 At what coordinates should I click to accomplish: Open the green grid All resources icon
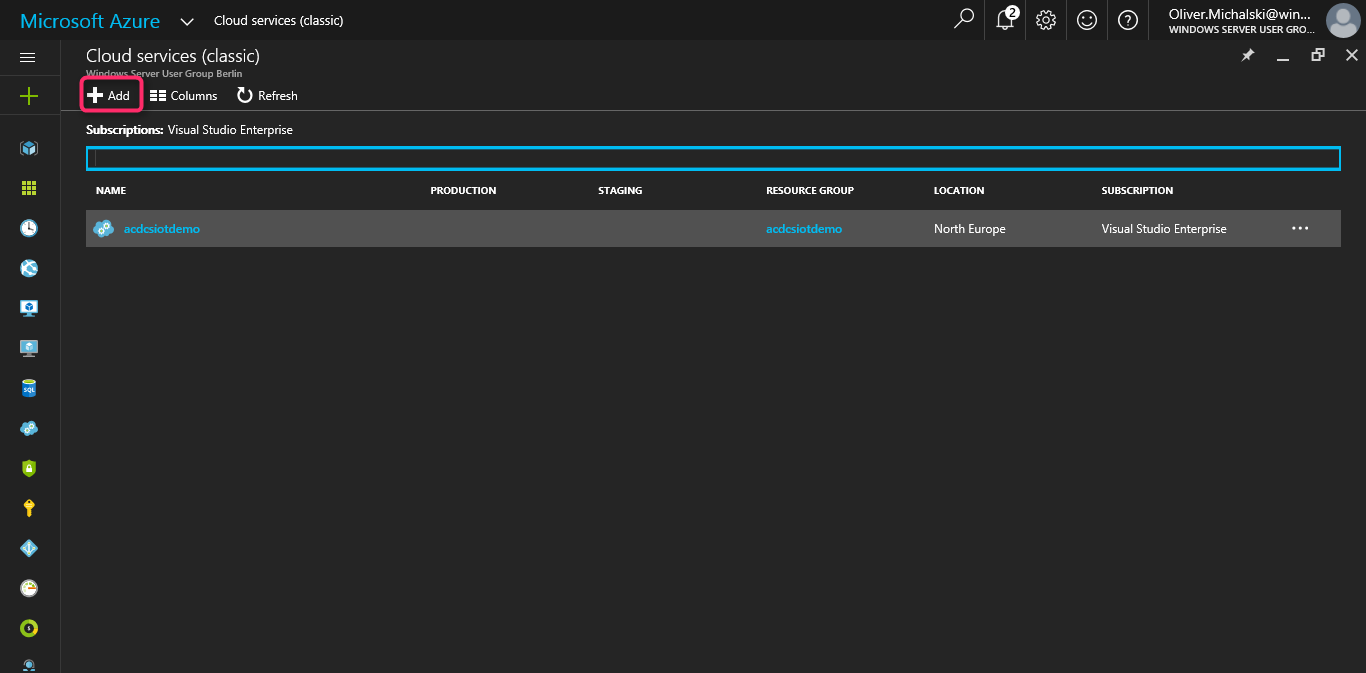(29, 188)
